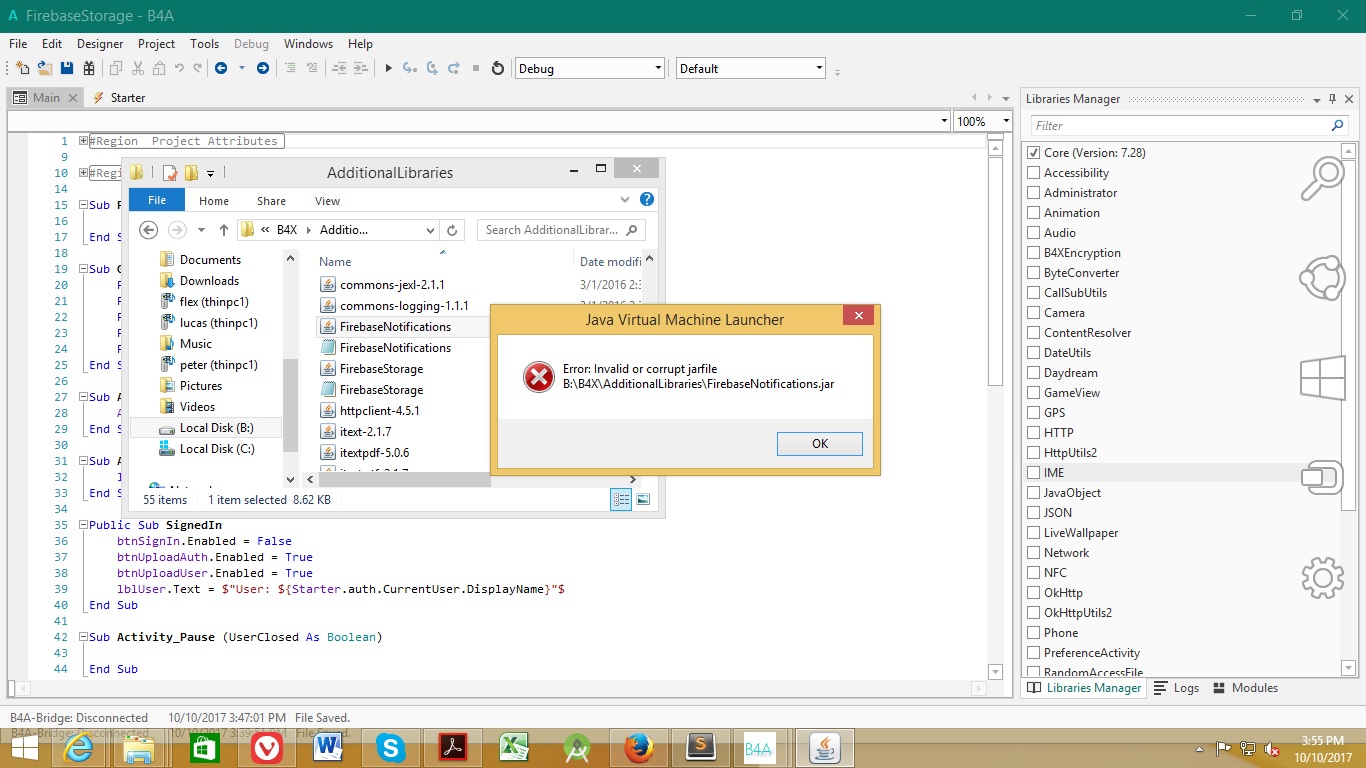Open Android Studio from the taskbar

tap(577, 747)
